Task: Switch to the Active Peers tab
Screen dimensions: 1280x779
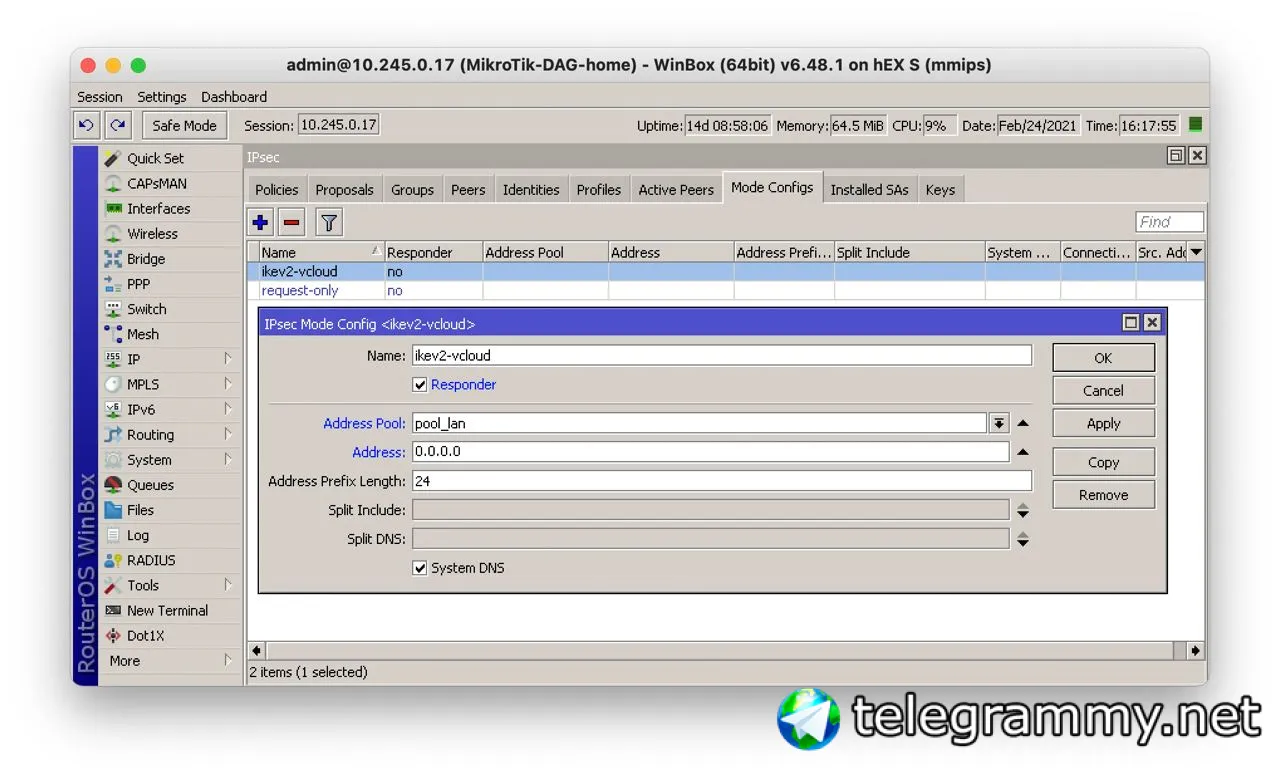Action: tap(676, 190)
